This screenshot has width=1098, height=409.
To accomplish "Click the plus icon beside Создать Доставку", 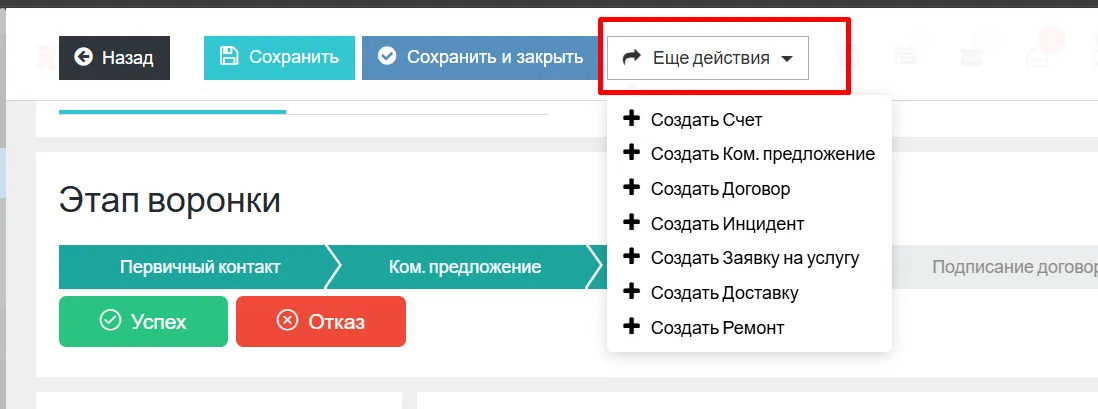I will [x=631, y=292].
